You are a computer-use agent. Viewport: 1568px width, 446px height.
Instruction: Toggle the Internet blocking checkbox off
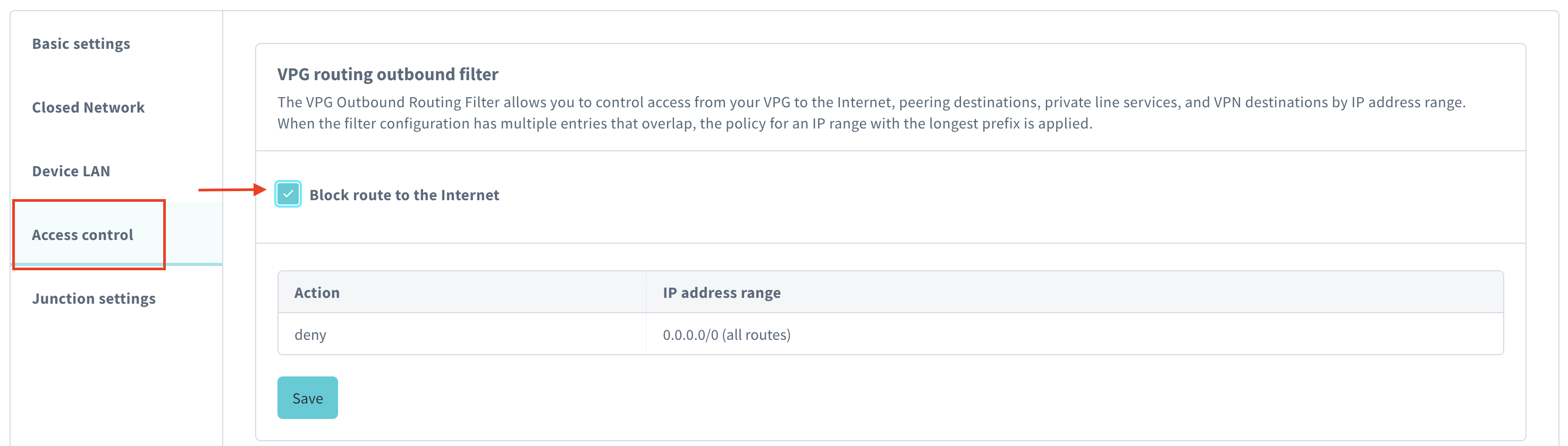[289, 194]
